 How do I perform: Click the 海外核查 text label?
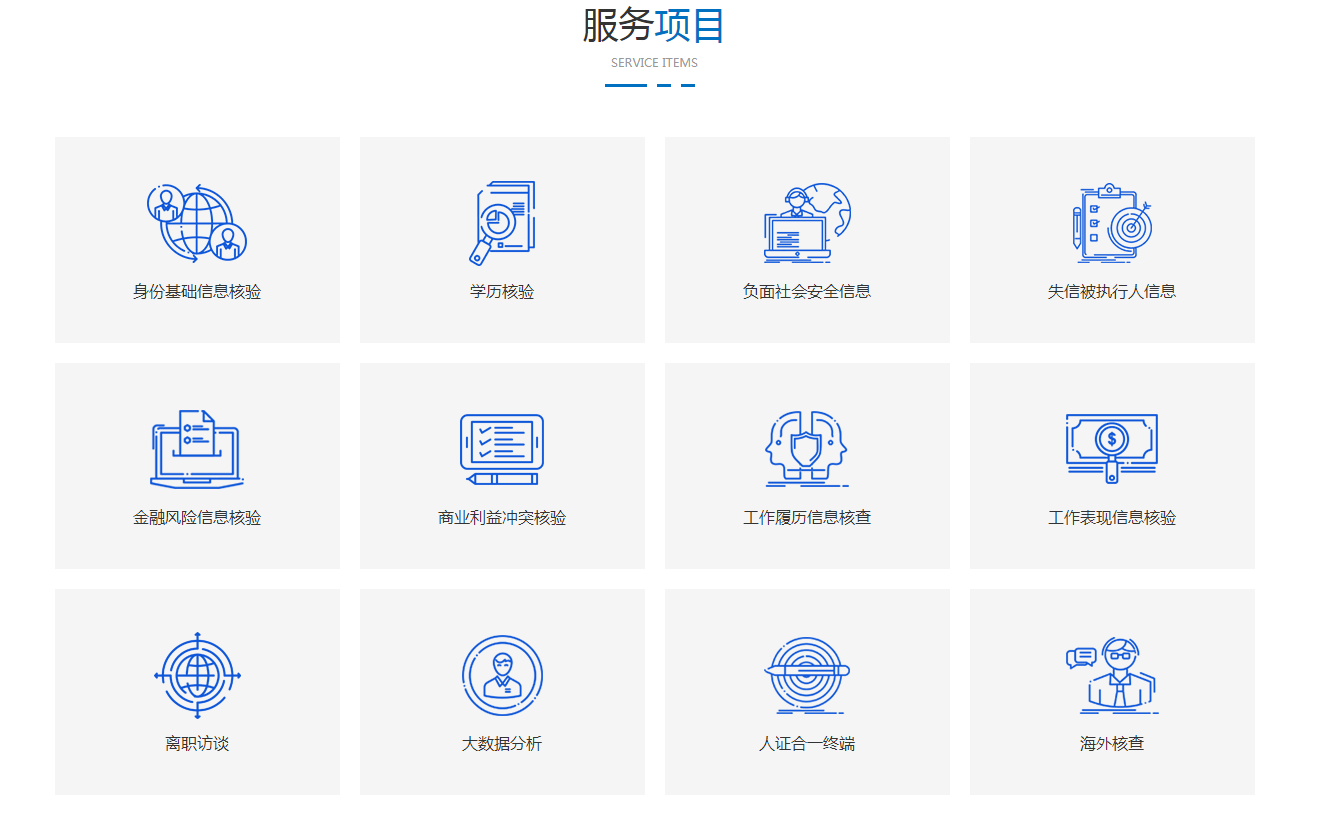tap(1112, 744)
